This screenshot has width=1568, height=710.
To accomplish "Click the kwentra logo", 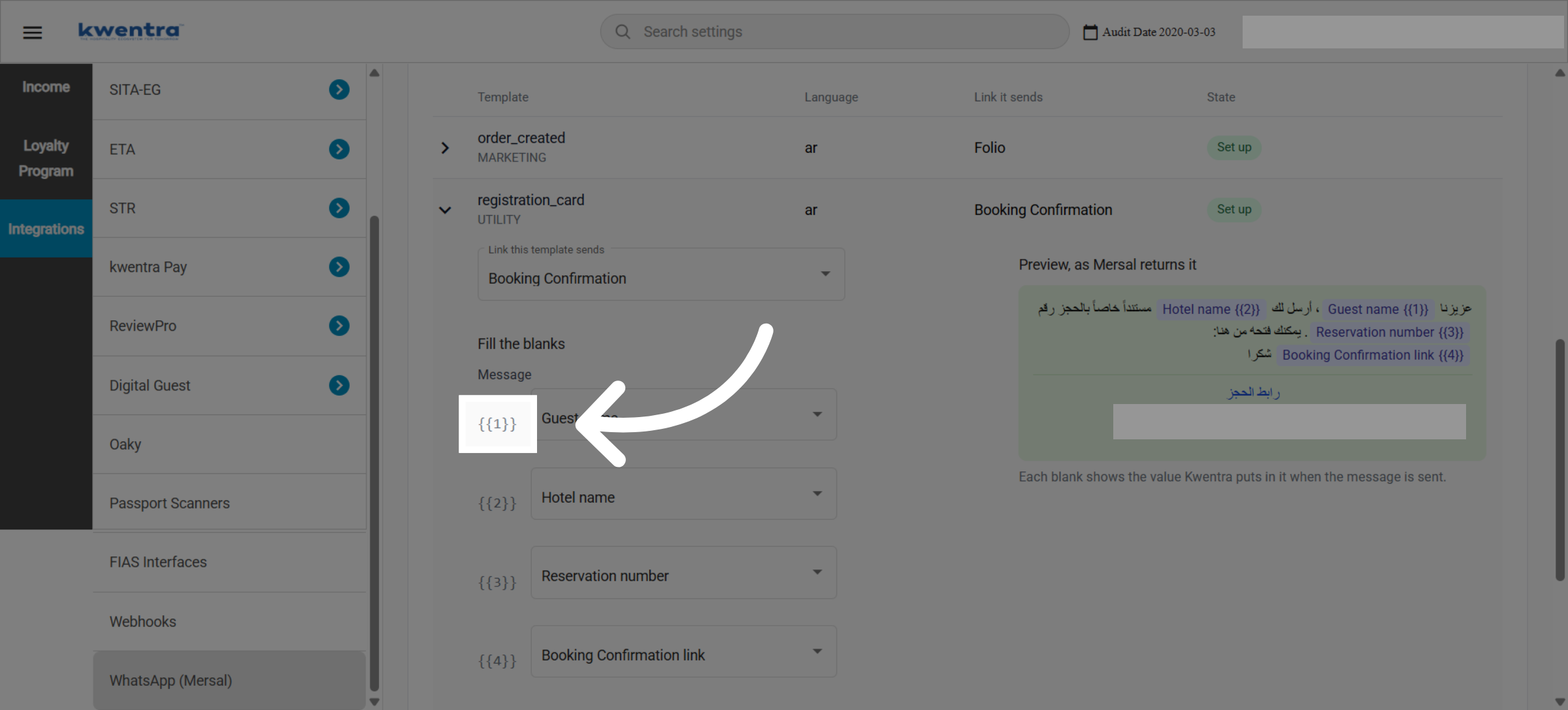I will [x=131, y=31].
